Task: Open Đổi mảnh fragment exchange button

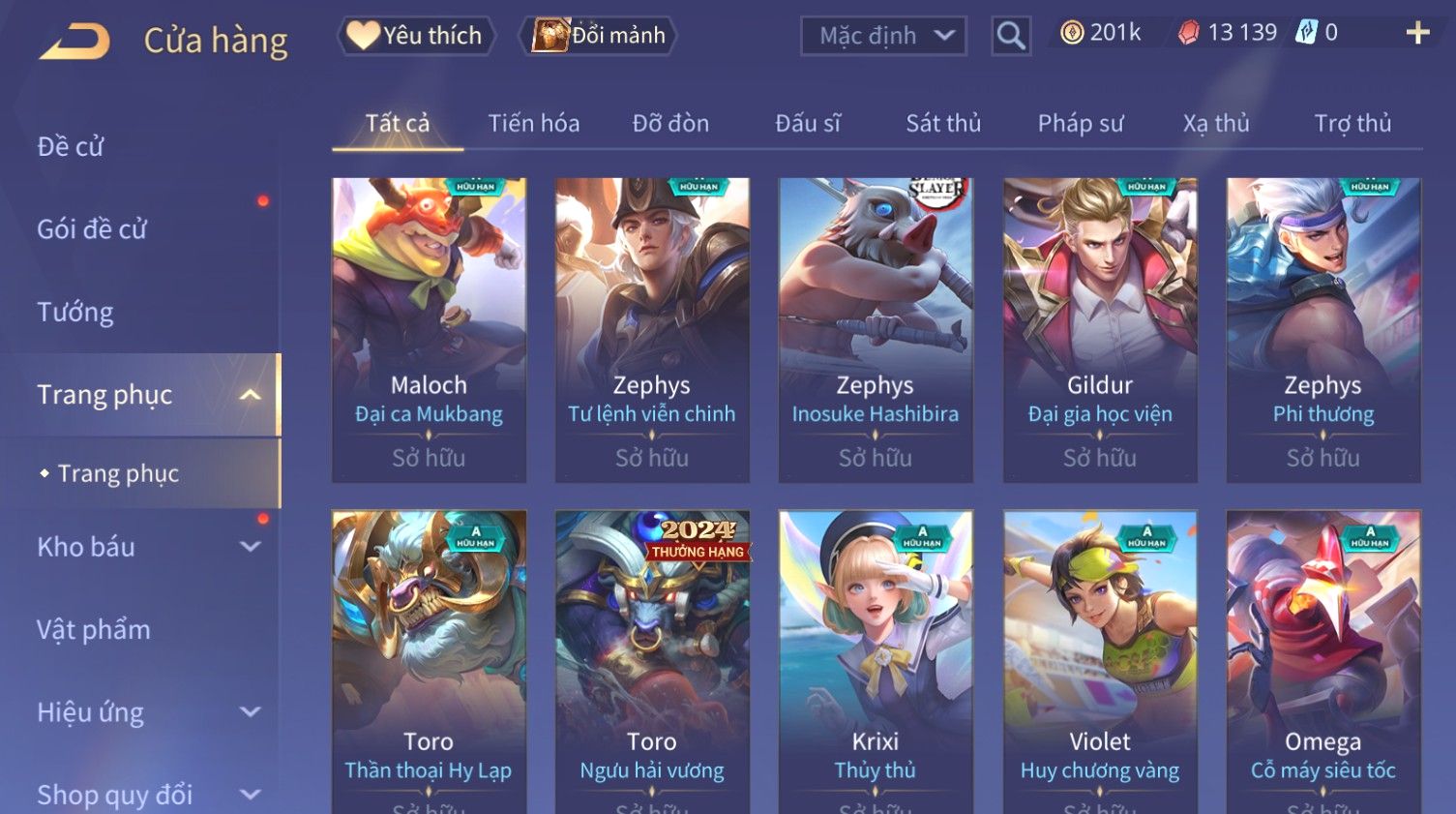Action: pyautogui.click(x=598, y=36)
